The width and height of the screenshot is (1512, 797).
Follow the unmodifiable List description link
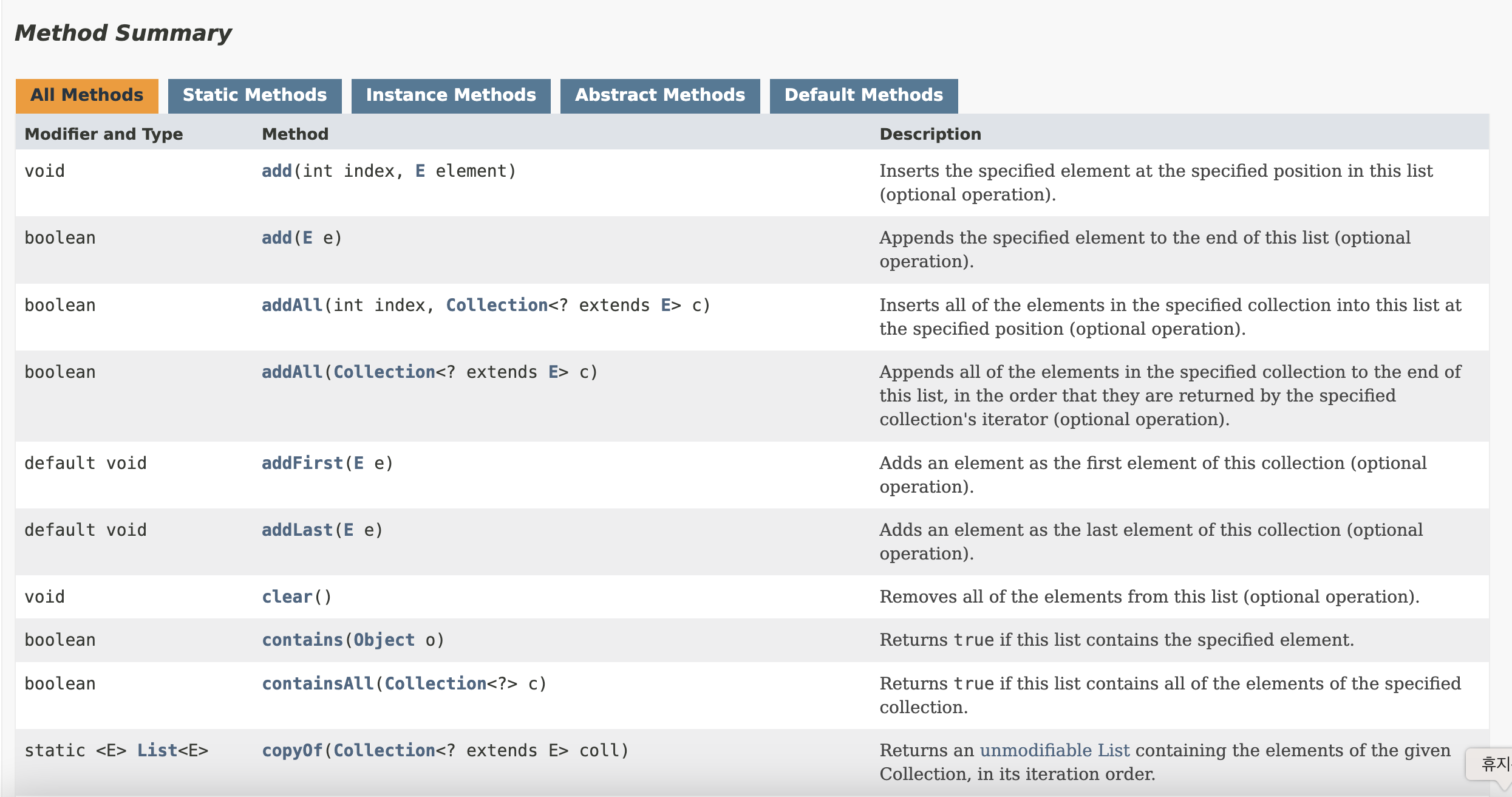(x=1055, y=750)
